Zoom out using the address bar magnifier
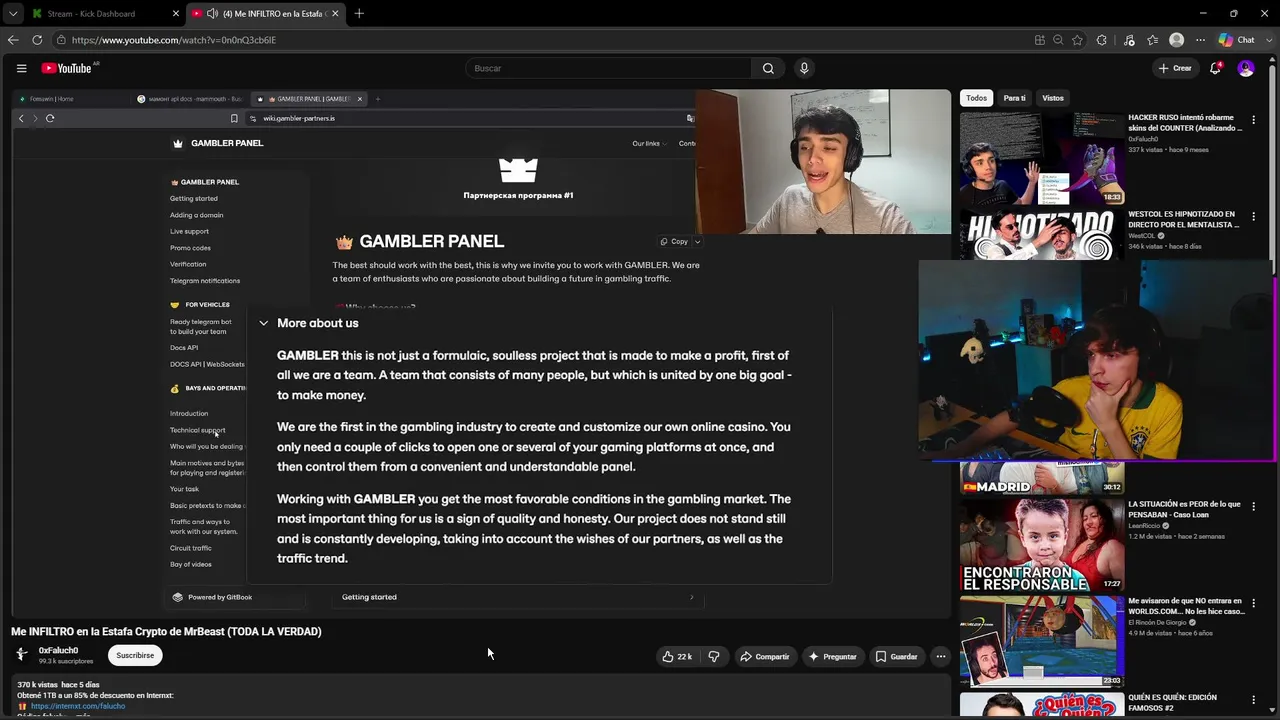This screenshot has height=720, width=1280. [x=1058, y=40]
